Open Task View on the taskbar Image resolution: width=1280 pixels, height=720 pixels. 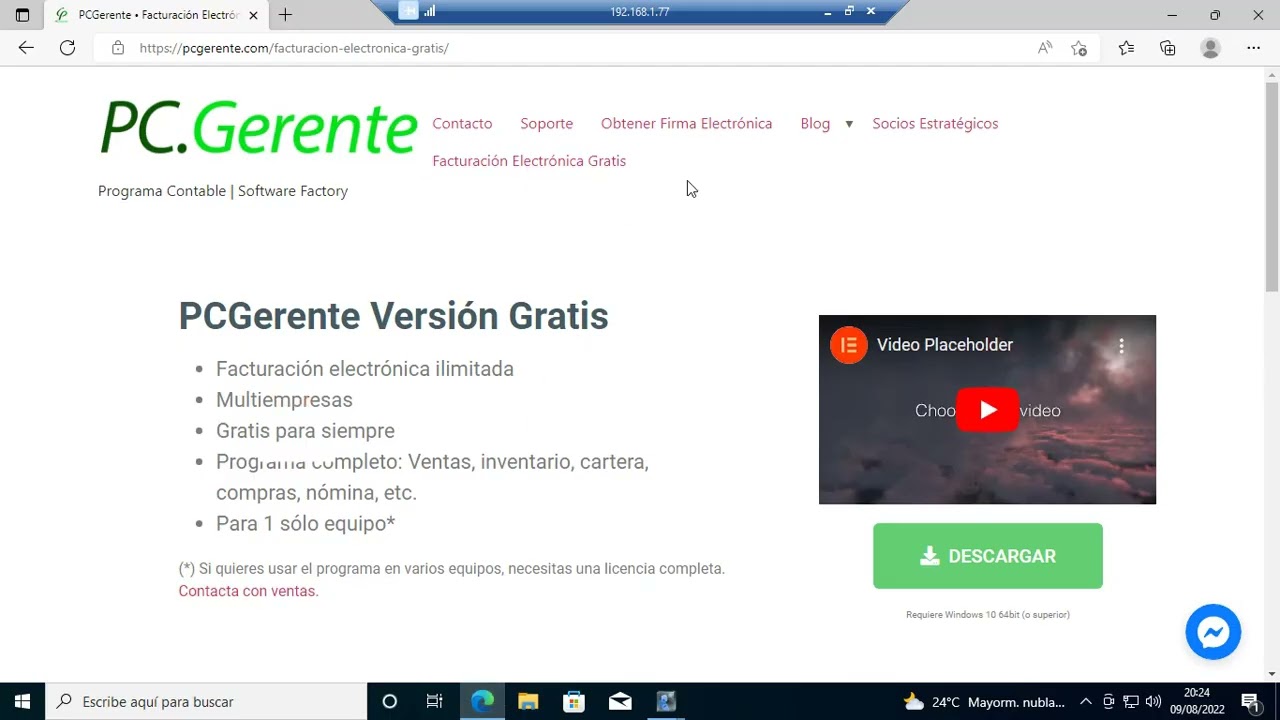tap(434, 701)
